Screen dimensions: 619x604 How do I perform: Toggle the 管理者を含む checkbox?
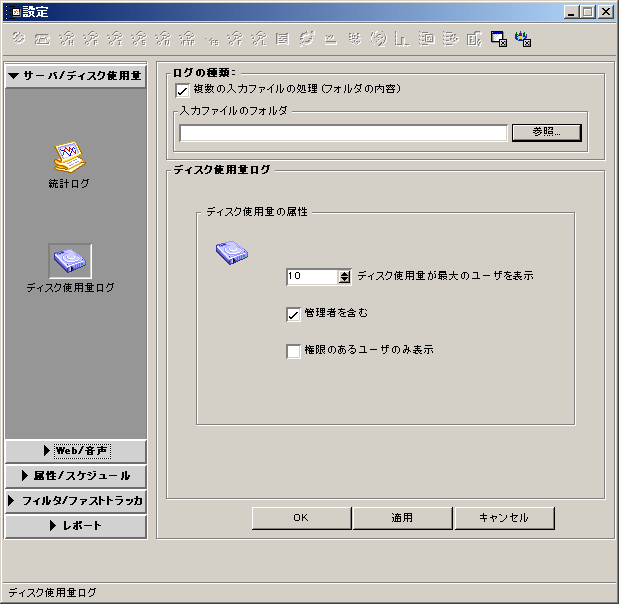[293, 314]
